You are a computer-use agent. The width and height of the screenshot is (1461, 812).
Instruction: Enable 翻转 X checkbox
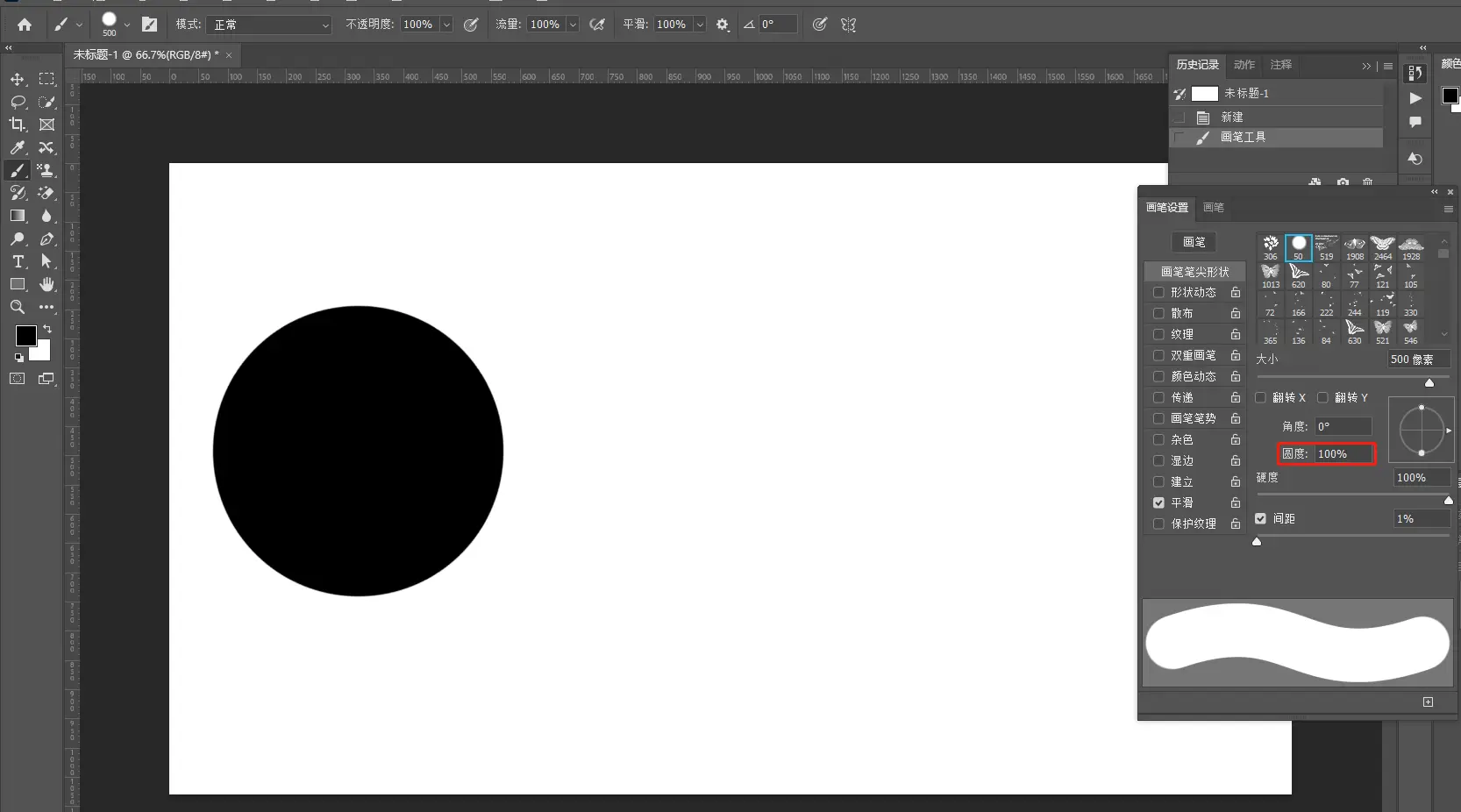tap(1260, 397)
